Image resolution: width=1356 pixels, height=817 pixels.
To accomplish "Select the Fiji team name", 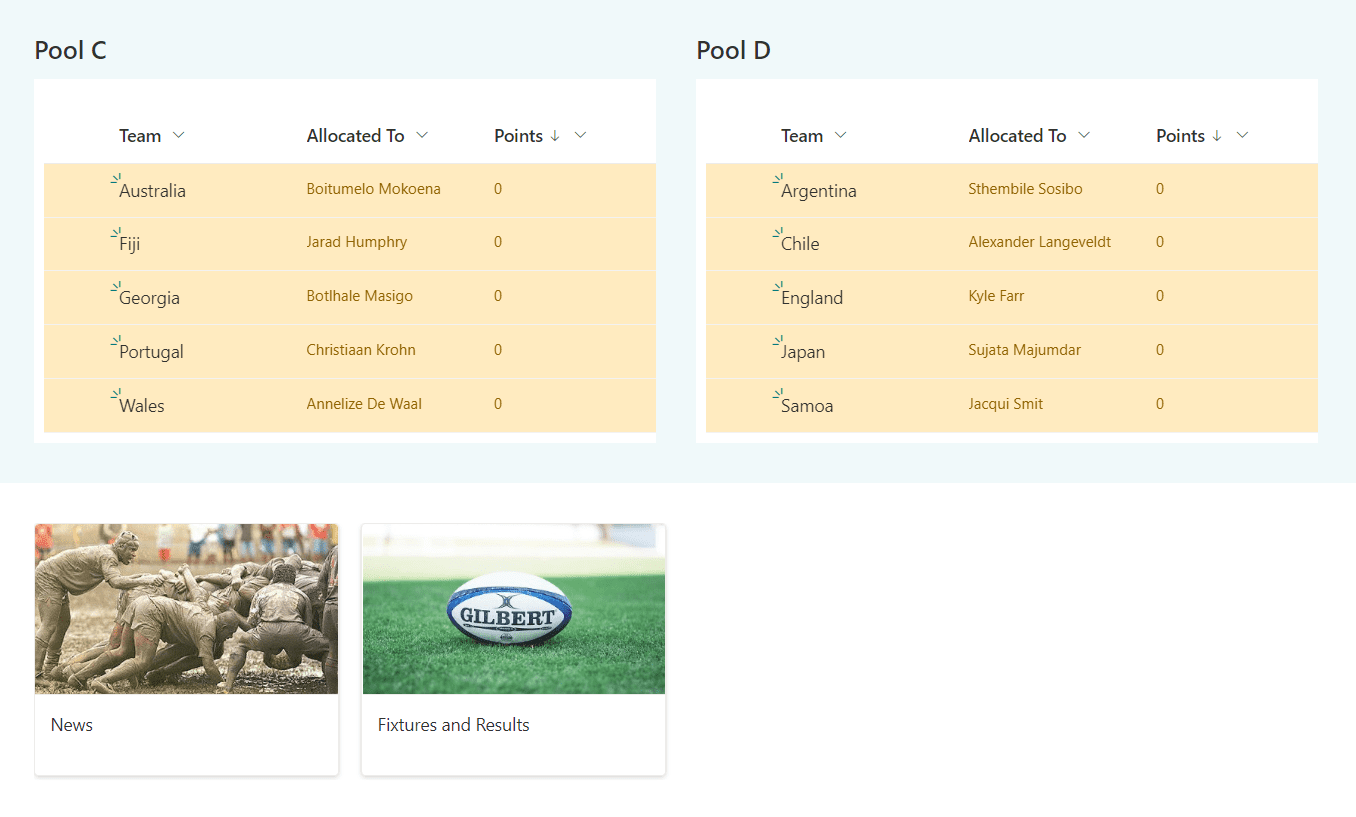I will tap(129, 244).
